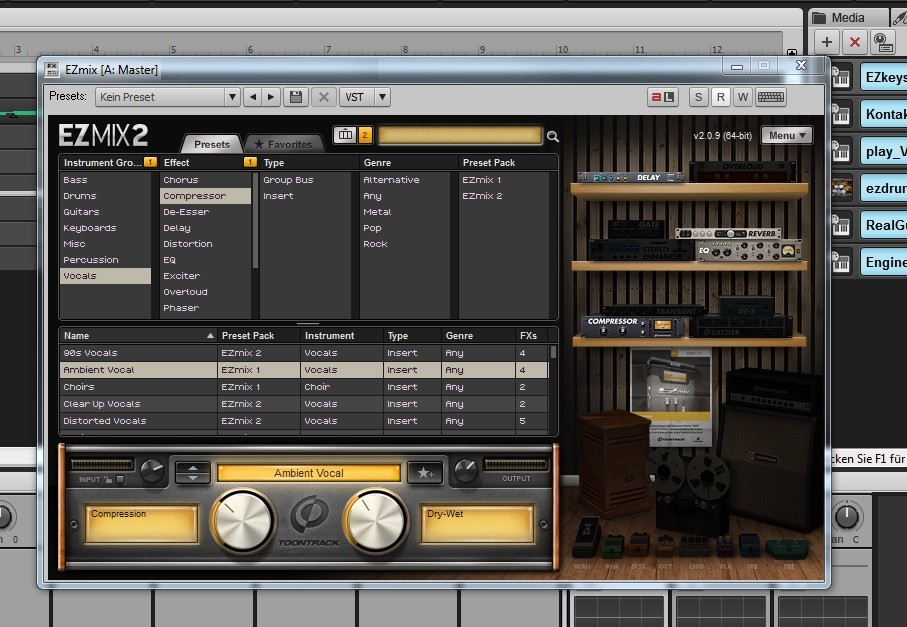Go to the next preset in the toolbar
This screenshot has height=627, width=907.
click(271, 97)
